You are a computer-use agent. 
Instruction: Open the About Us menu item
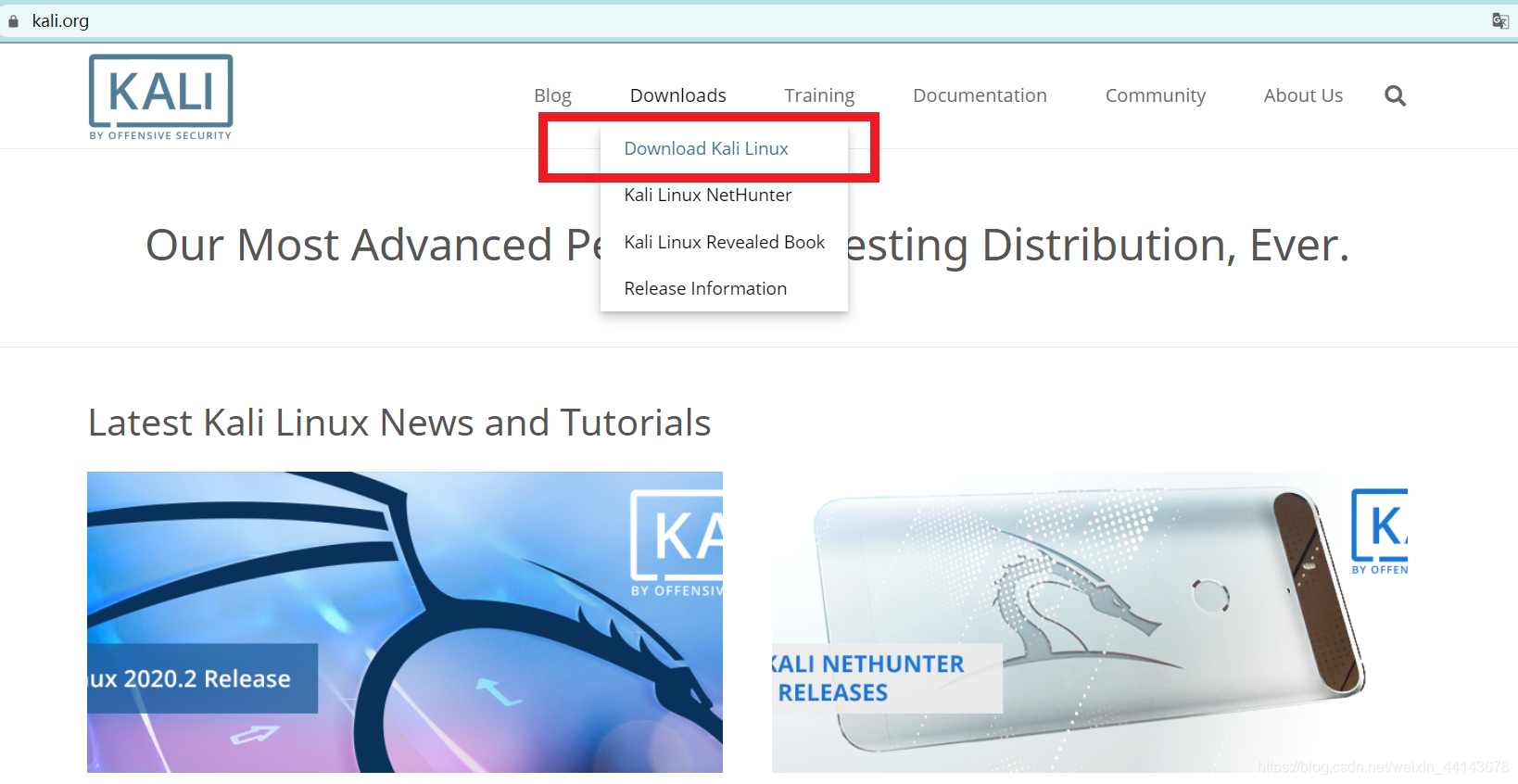[1303, 95]
